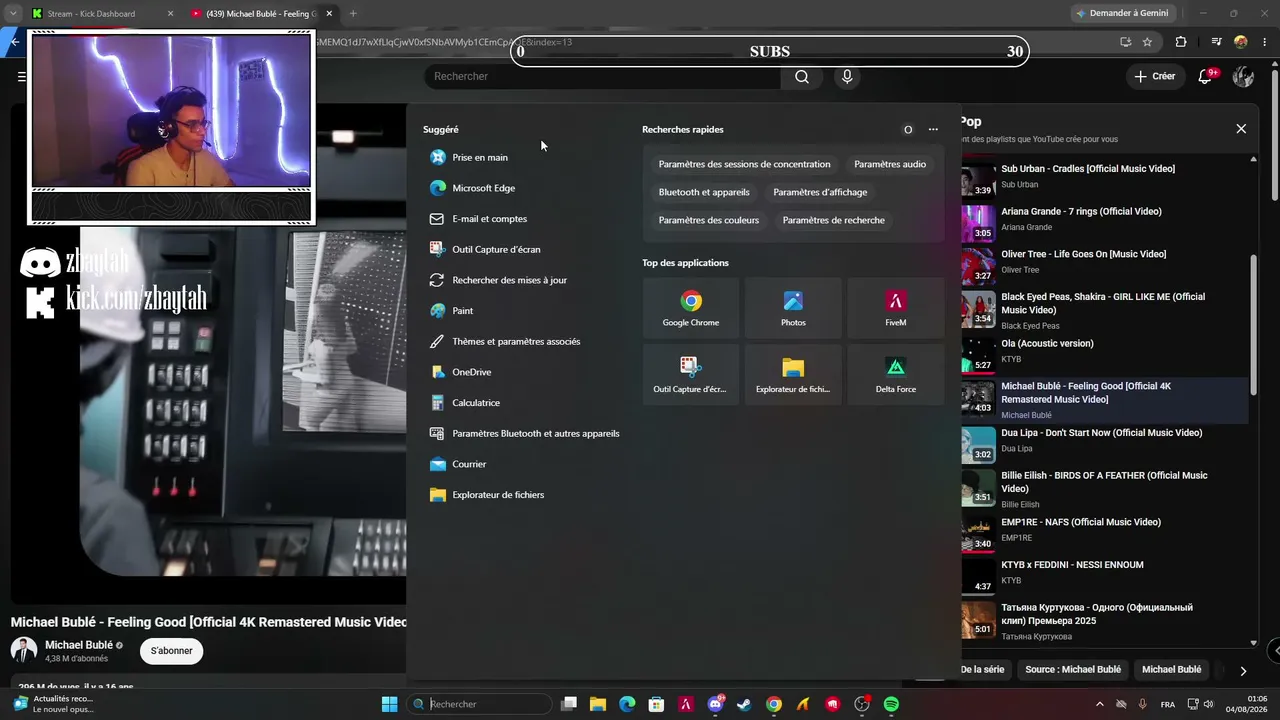Viewport: 1280px width, 720px height.
Task: Open Task View from the taskbar
Action: point(569,704)
